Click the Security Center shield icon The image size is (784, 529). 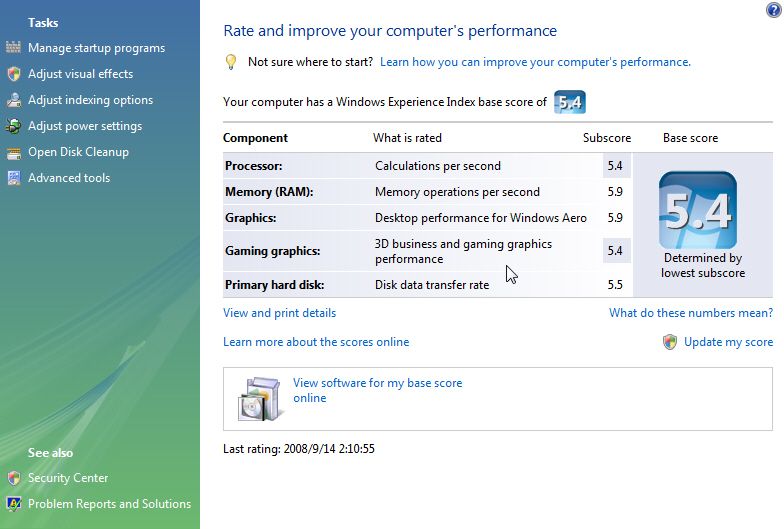(x=14, y=478)
